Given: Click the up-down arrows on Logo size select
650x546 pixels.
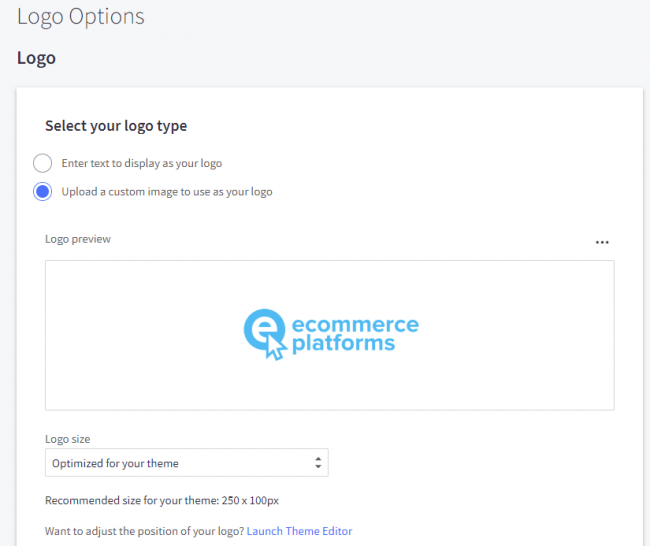Looking at the screenshot, I should (318, 463).
